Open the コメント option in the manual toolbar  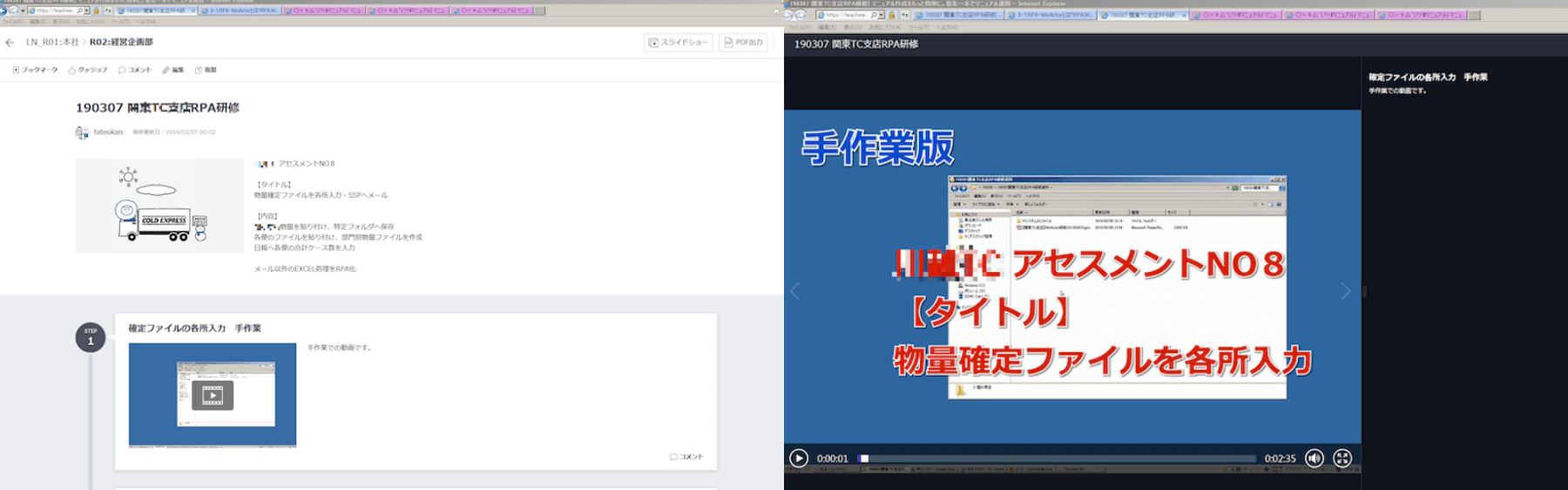click(134, 70)
